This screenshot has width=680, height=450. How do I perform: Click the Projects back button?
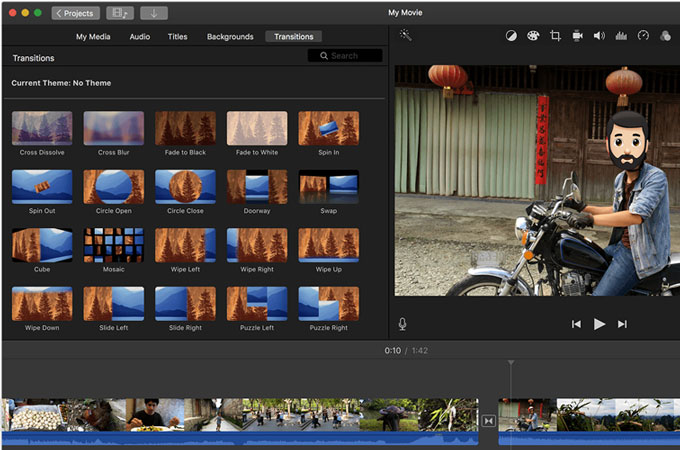click(x=76, y=13)
